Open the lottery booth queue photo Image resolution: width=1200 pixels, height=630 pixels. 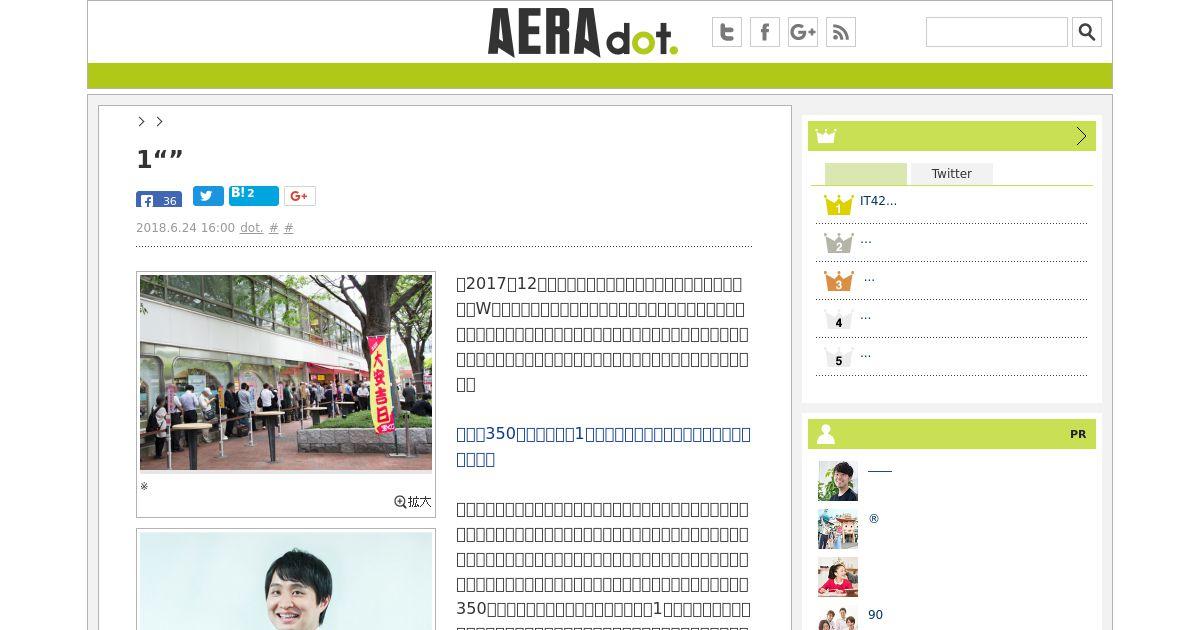[286, 372]
